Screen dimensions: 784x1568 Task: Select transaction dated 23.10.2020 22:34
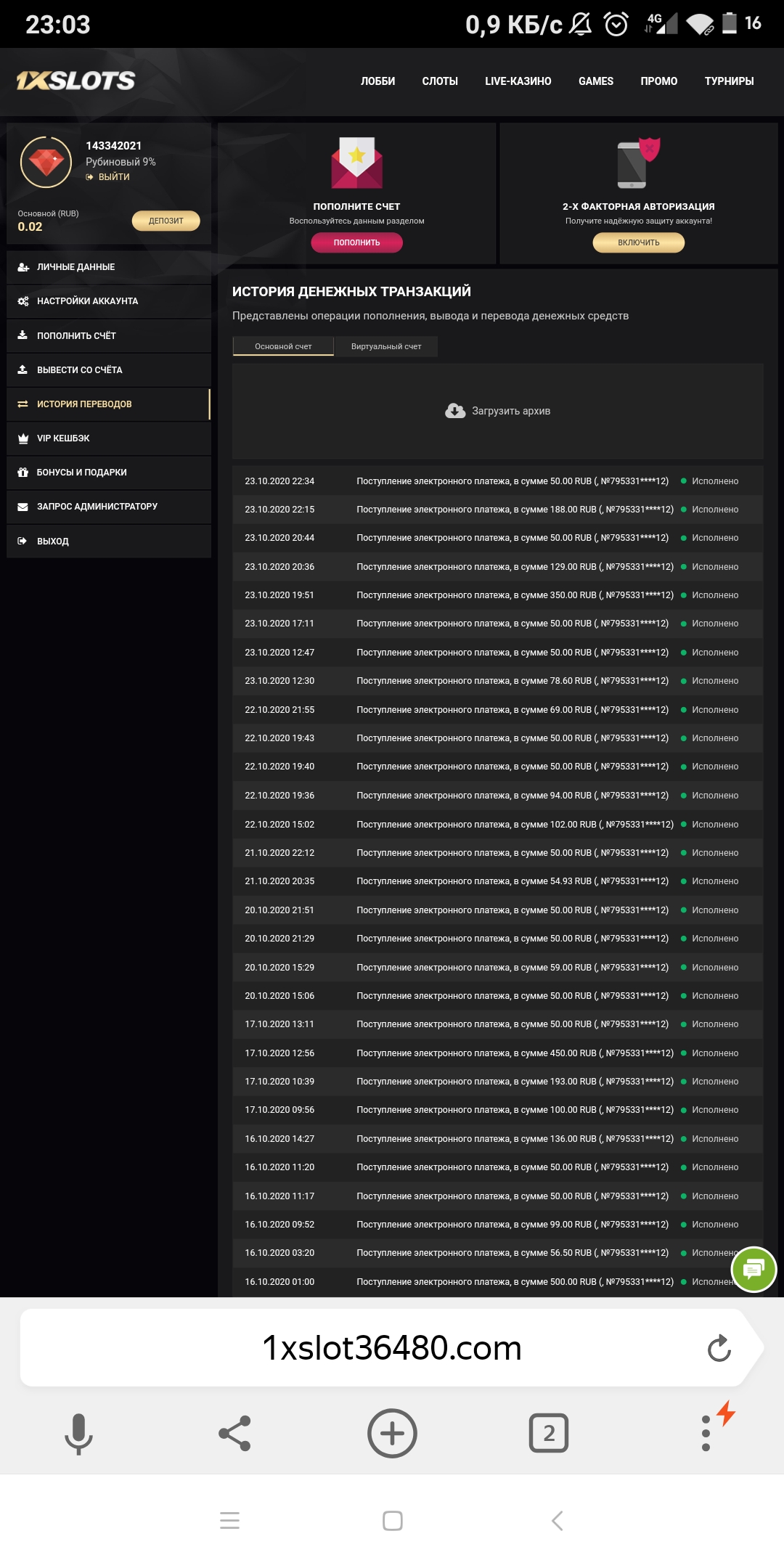point(498,481)
